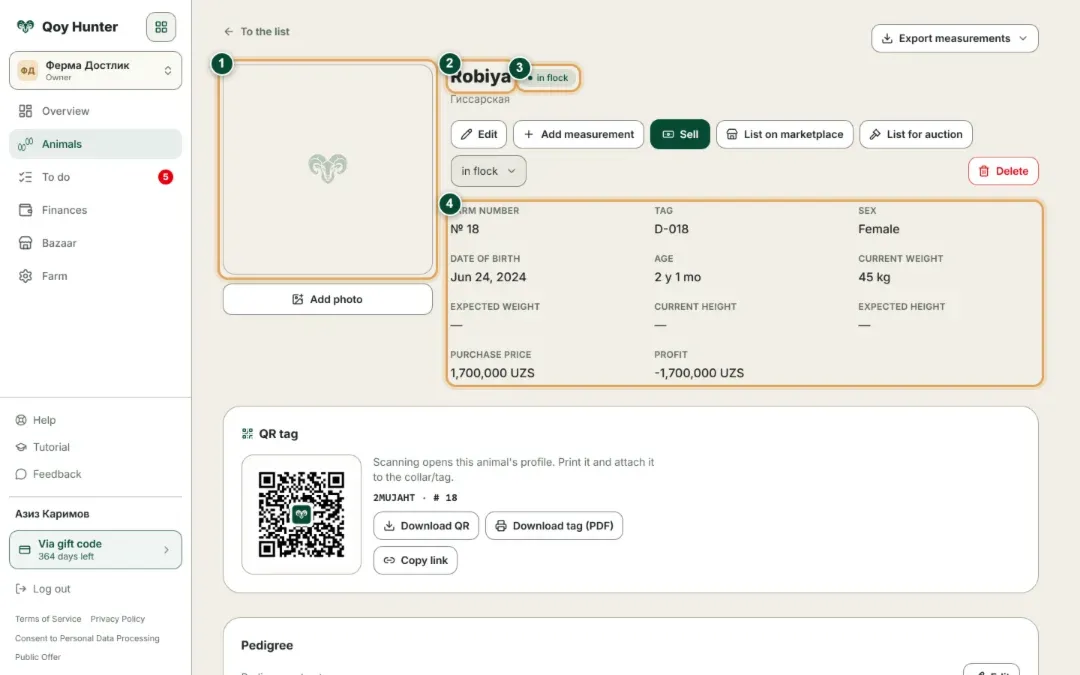Go back via To the list

pyautogui.click(x=256, y=32)
